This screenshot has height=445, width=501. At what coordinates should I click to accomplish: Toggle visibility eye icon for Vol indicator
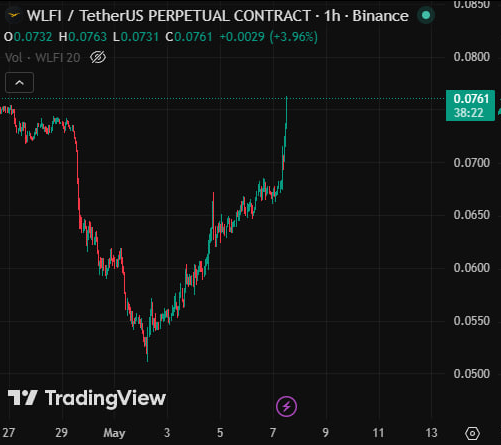(98, 58)
